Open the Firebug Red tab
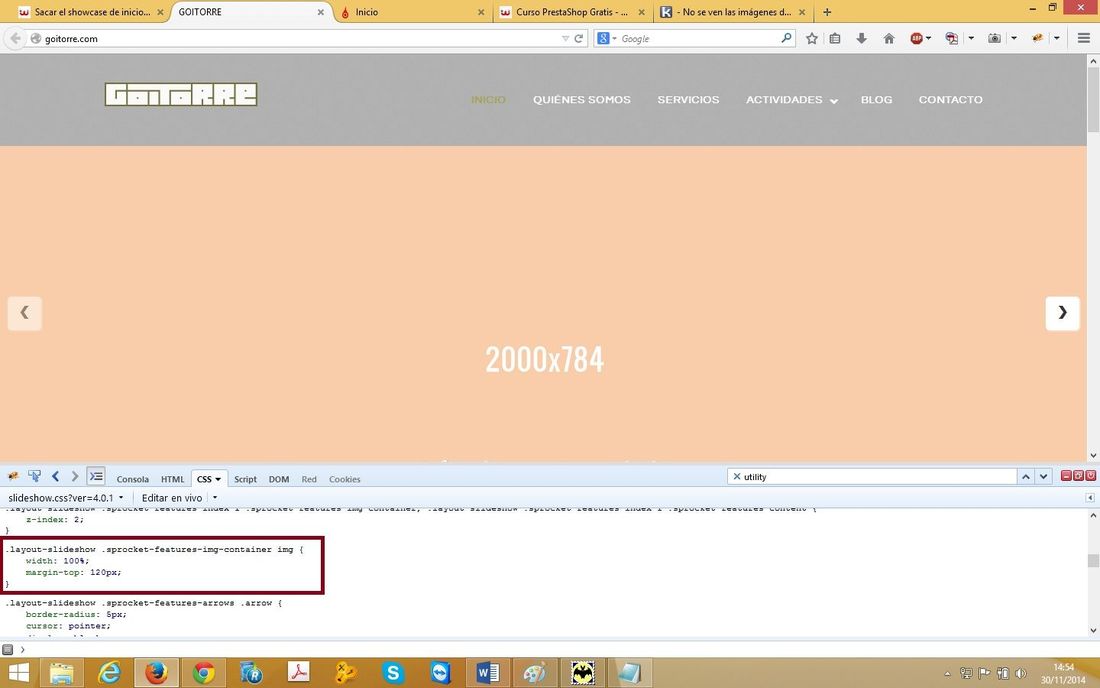Viewport: 1100px width, 688px height. tap(309, 479)
